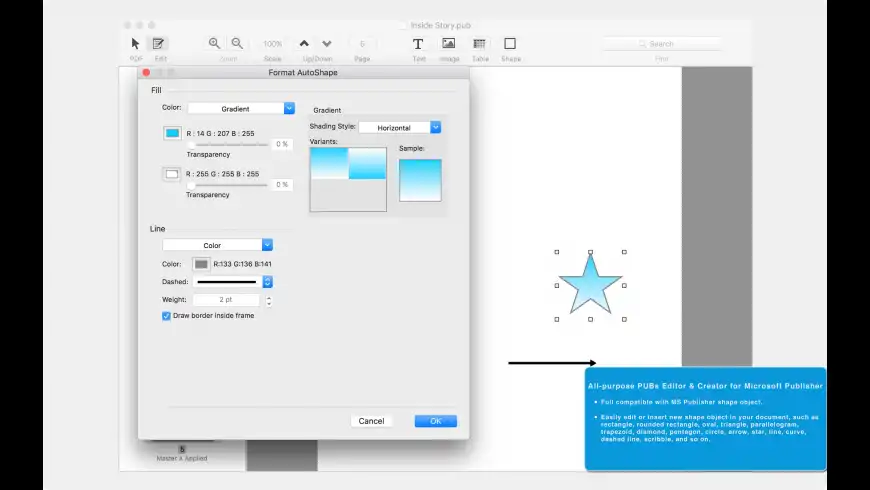Click the bottom-right handle of star

tap(624, 319)
